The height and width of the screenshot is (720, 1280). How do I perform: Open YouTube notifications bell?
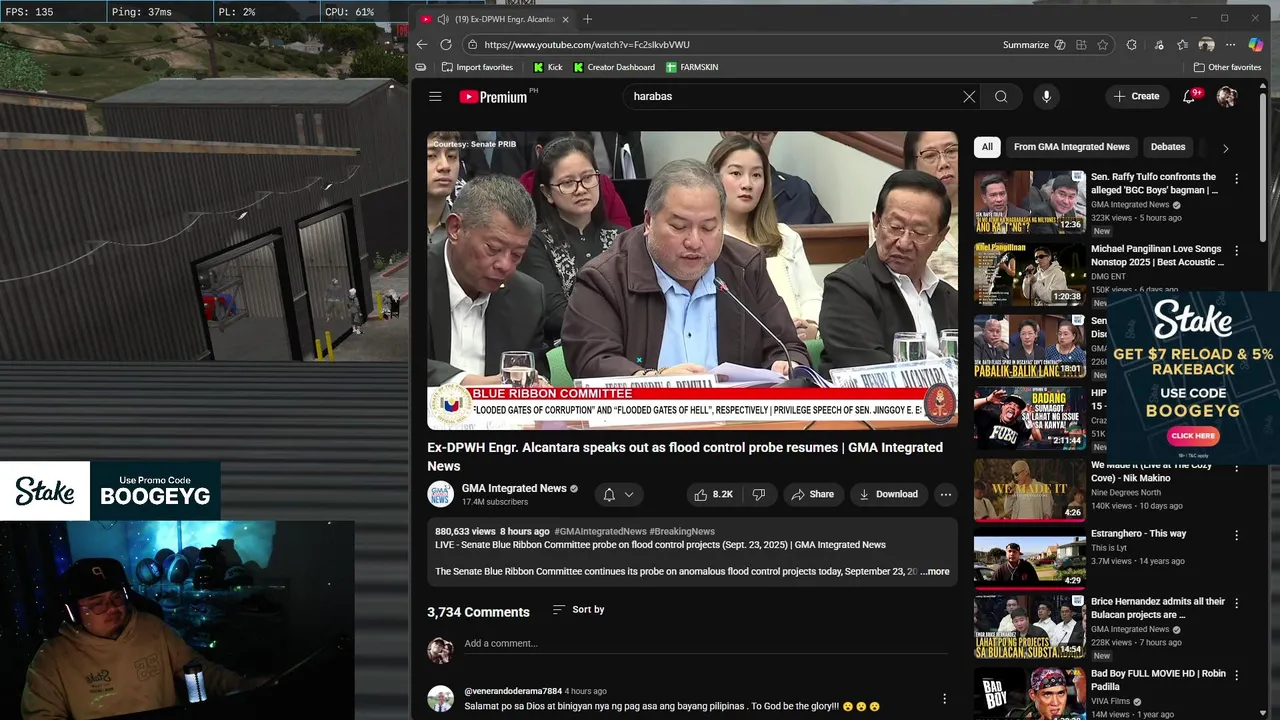tap(1189, 96)
